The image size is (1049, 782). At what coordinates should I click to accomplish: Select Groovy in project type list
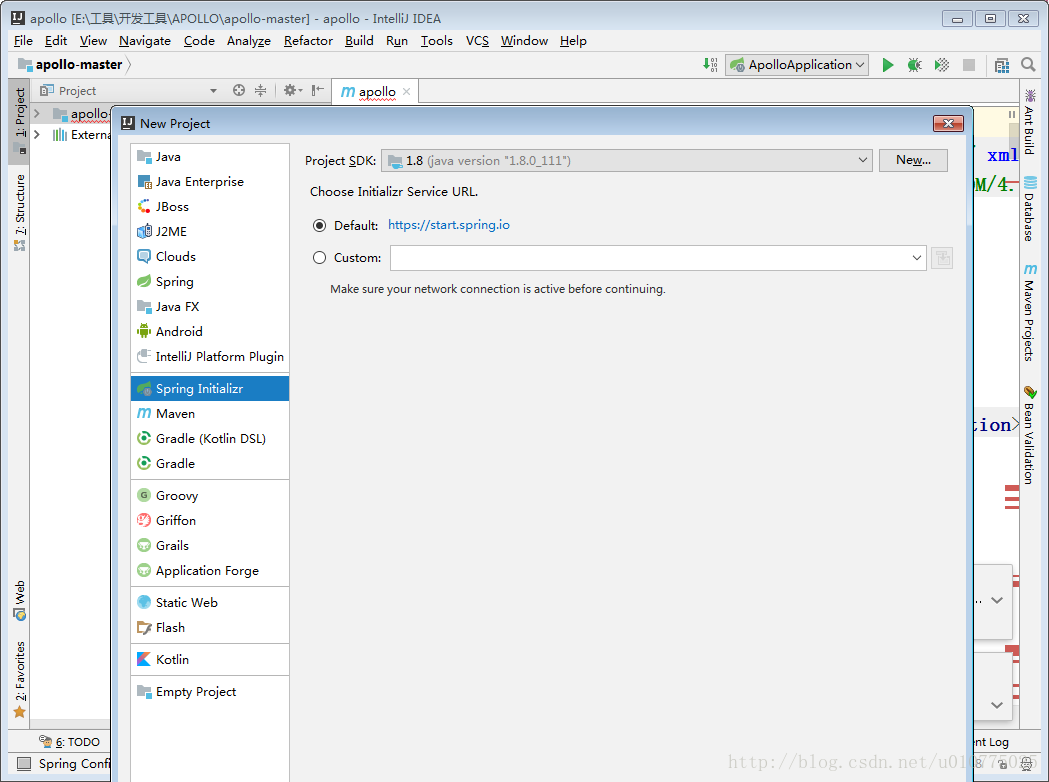210,496
